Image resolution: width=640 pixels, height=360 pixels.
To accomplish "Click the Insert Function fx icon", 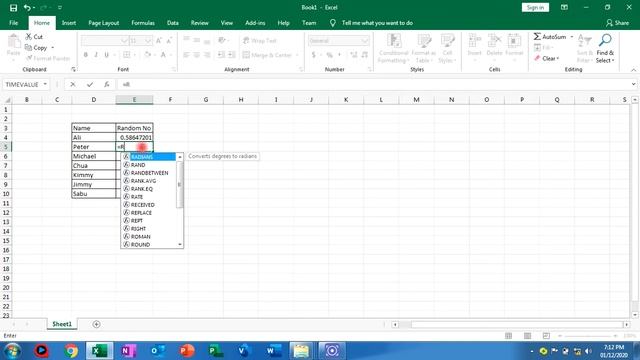I will pyautogui.click(x=107, y=84).
